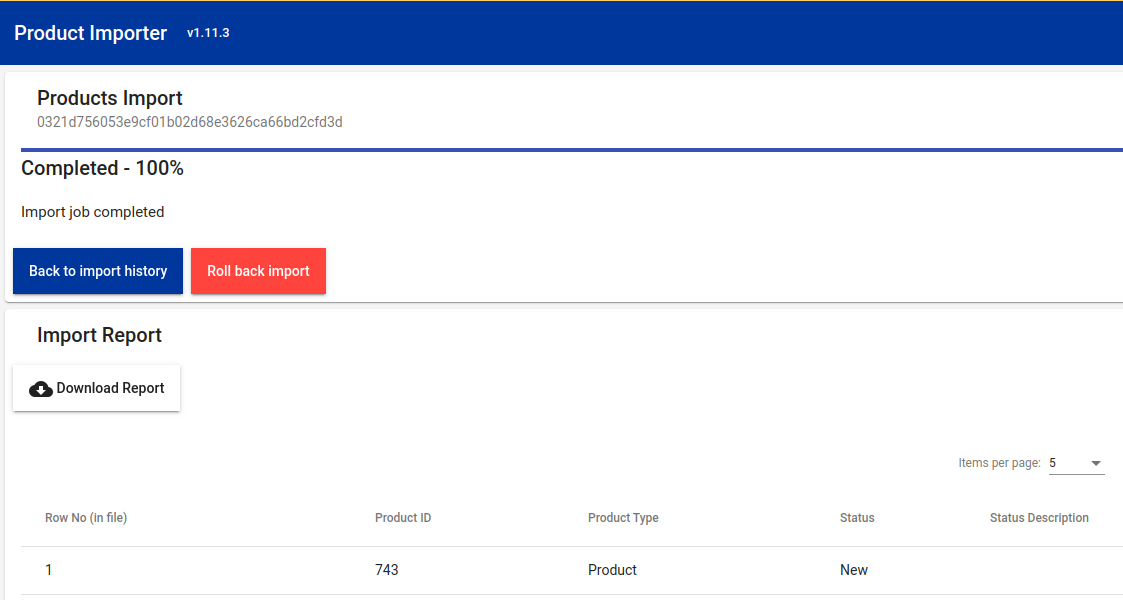Image resolution: width=1123 pixels, height=600 pixels.
Task: Click the Status Description column header
Action: 1038,518
